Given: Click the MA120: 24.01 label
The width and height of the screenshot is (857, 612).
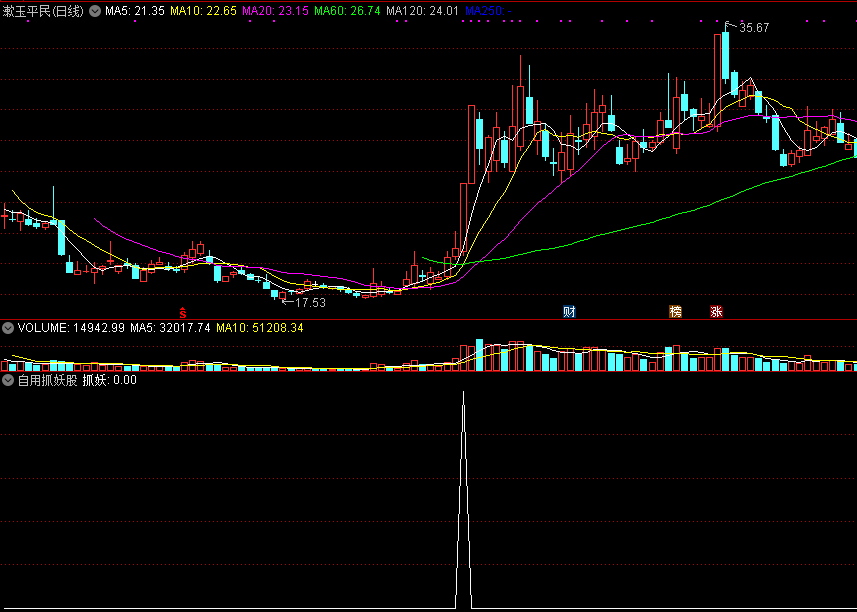Looking at the screenshot, I should click(422, 11).
